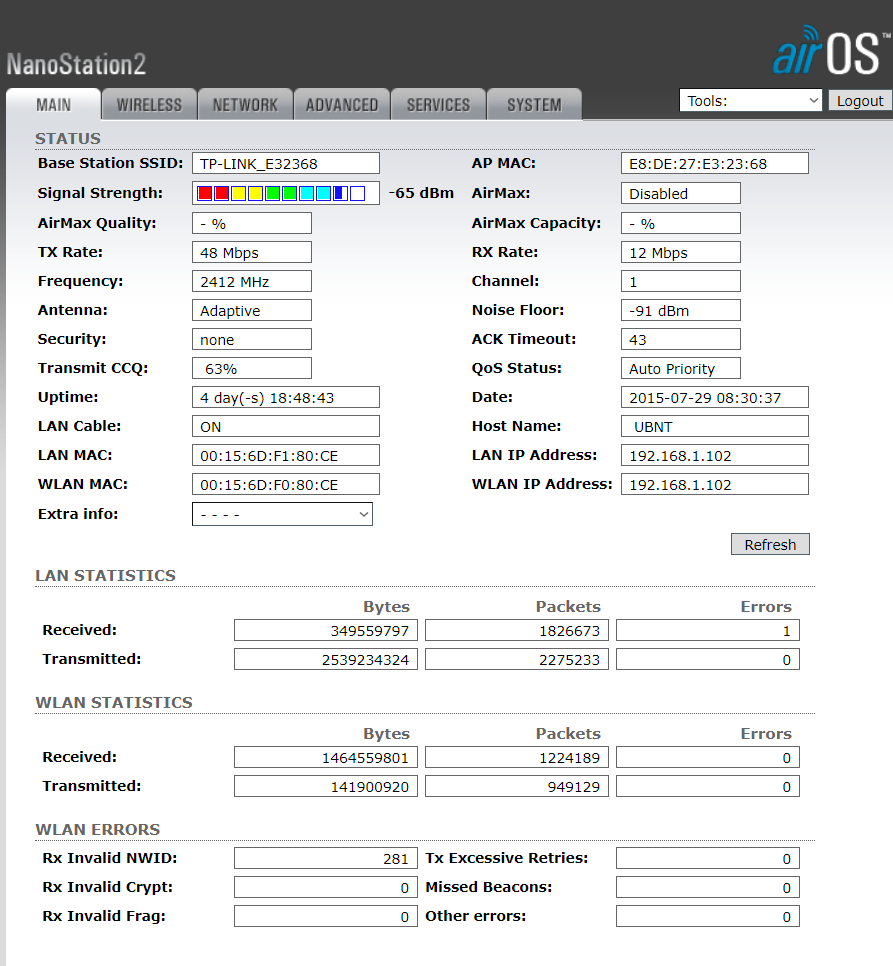893x966 pixels.
Task: Open the Extra info dropdown
Action: coord(282,514)
